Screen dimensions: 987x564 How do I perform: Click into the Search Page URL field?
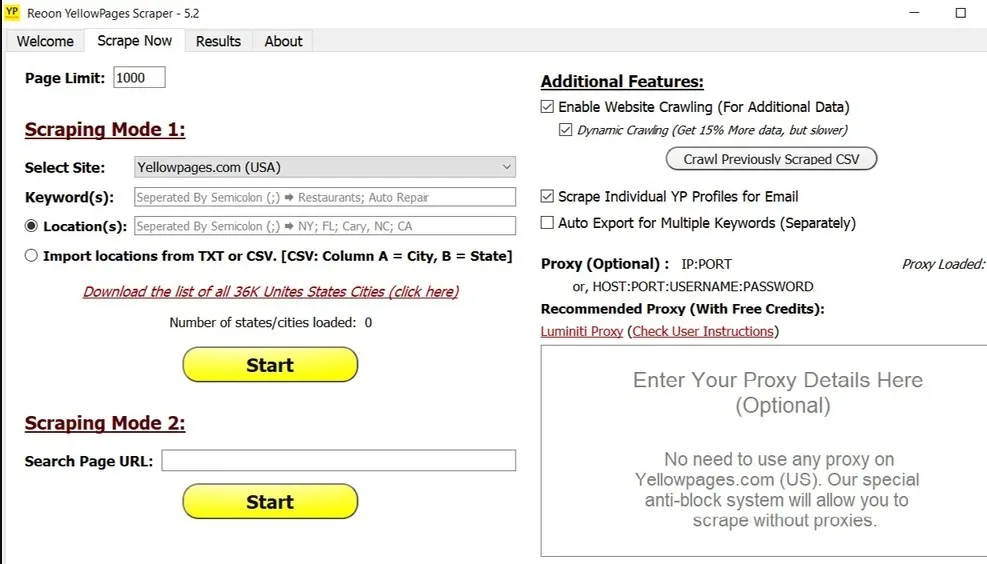click(338, 461)
